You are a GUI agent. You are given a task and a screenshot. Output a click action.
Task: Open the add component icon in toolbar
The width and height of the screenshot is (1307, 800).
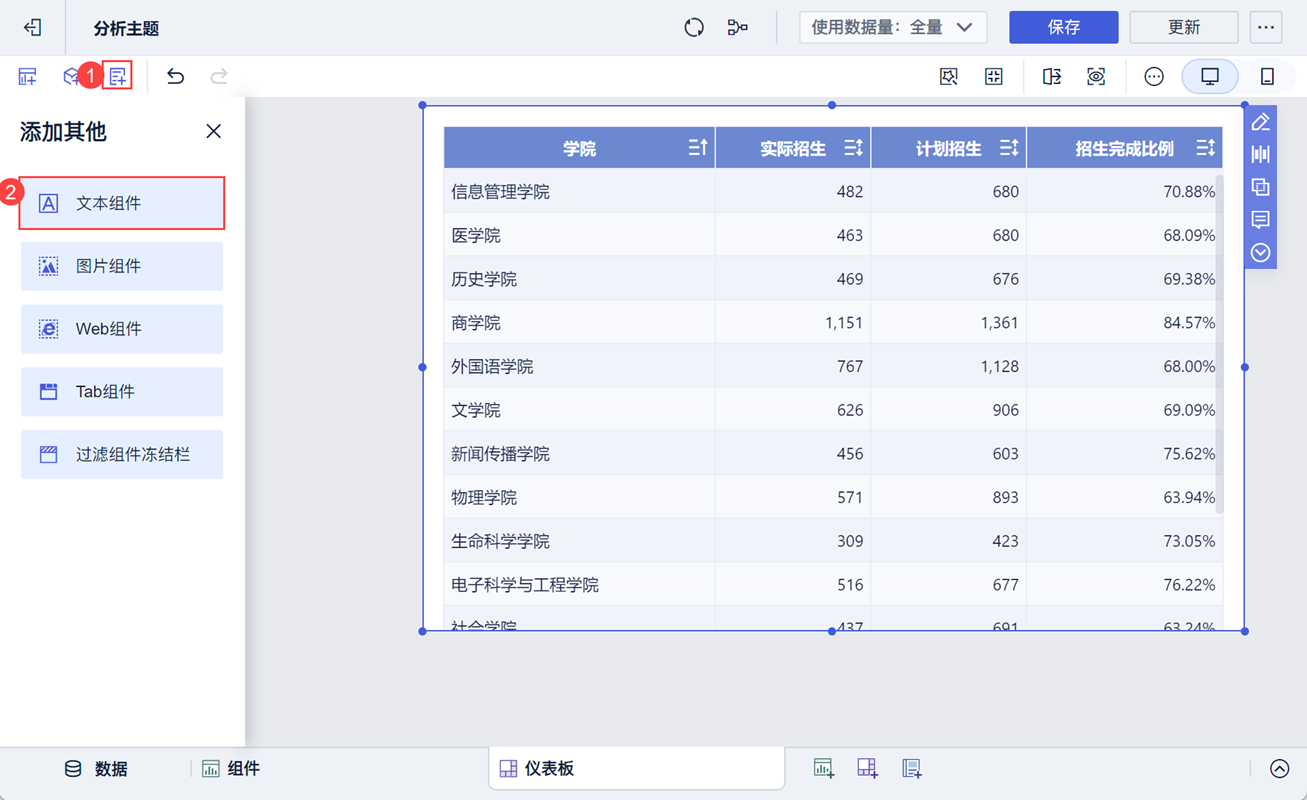pyautogui.click(x=27, y=76)
